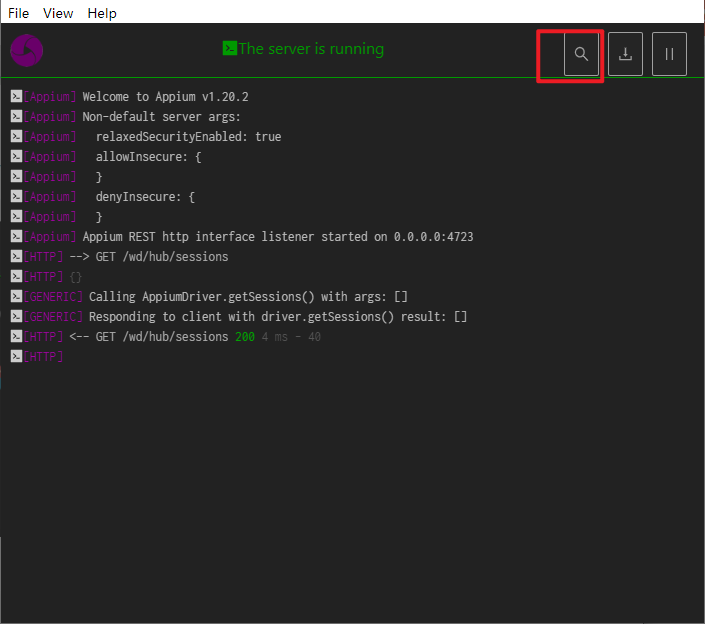Image resolution: width=705 pixels, height=624 pixels.
Task: Click the magnifier Start Inspector Session button
Action: (x=581, y=54)
